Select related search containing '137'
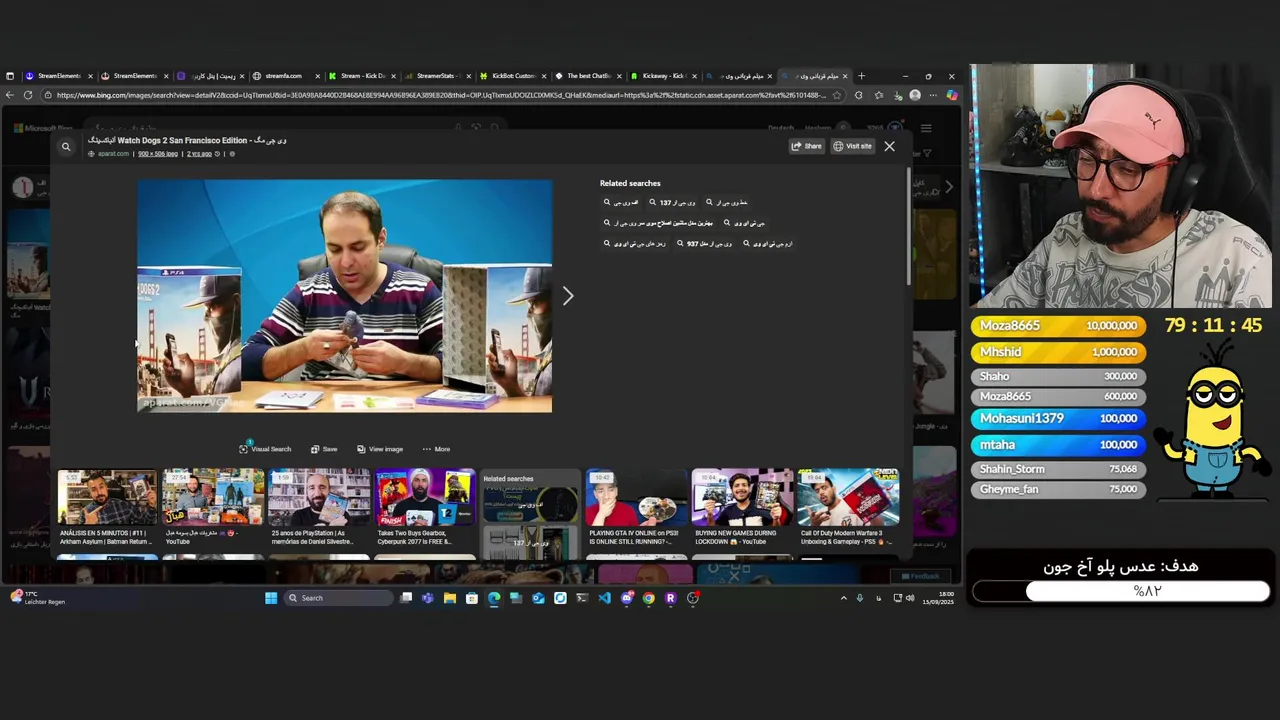 (x=672, y=203)
